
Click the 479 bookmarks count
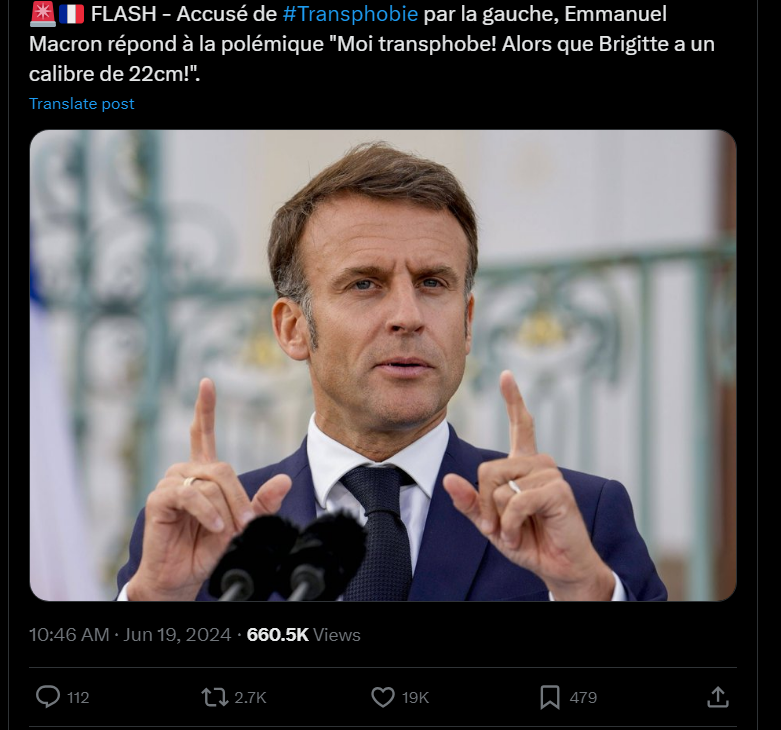pyautogui.click(x=583, y=698)
